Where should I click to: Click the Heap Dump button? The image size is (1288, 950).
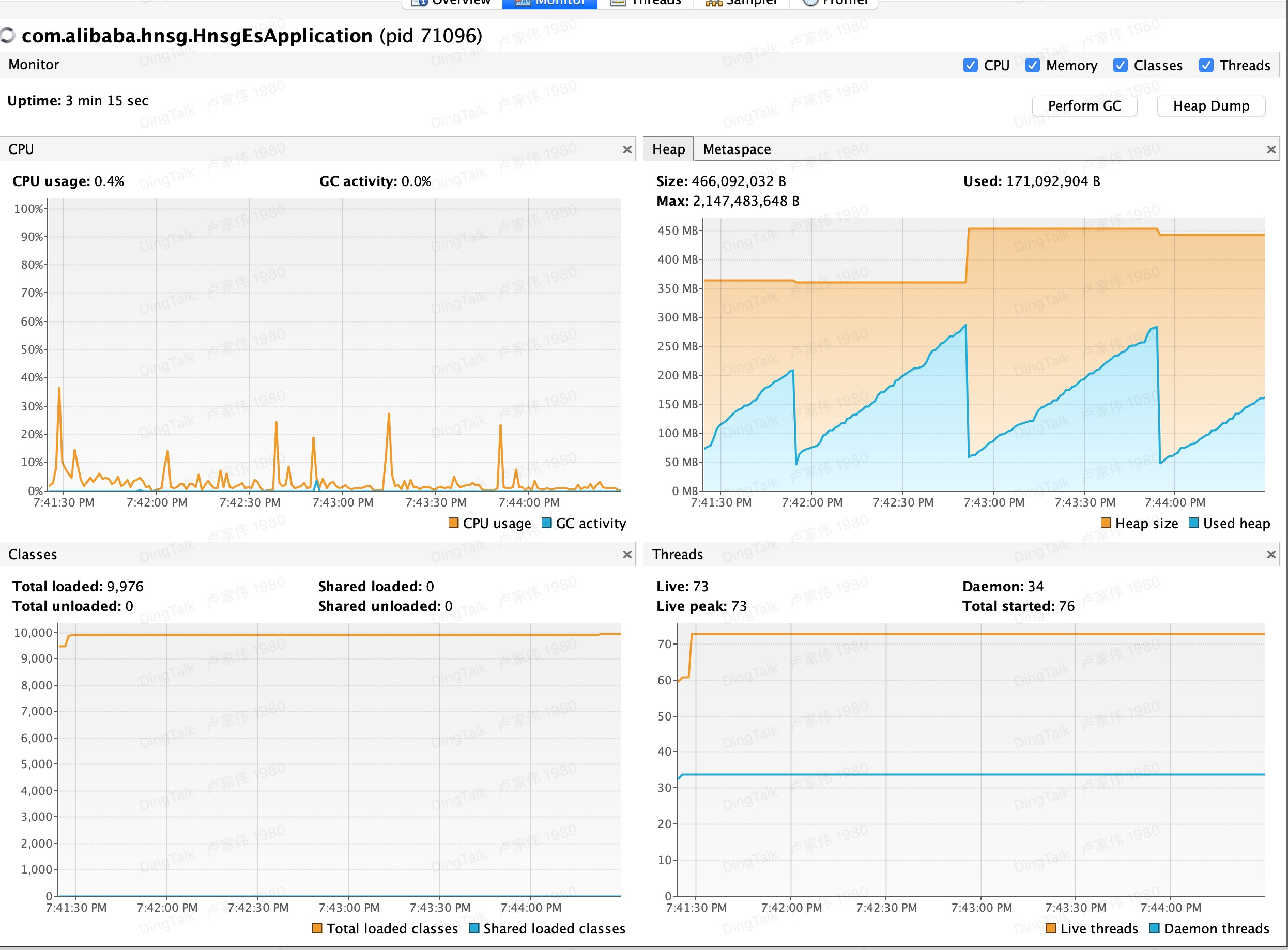(1210, 106)
